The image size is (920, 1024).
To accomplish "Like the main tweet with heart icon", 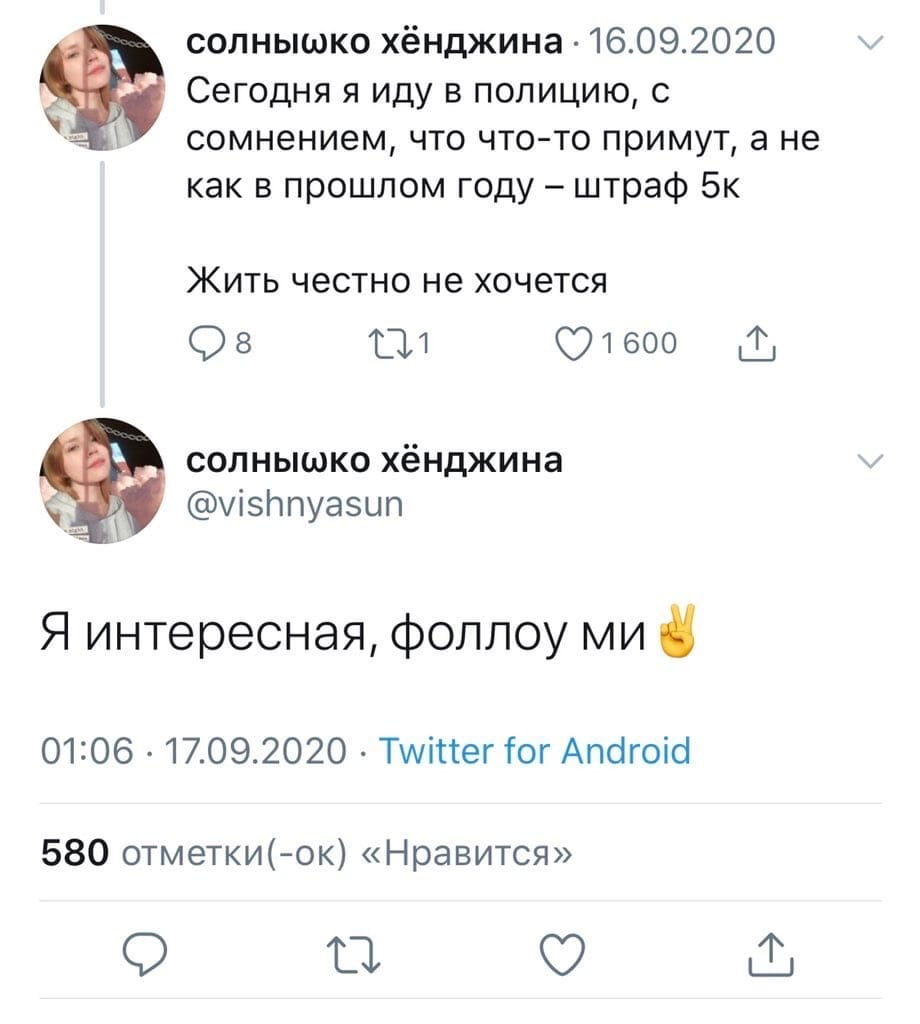I will pyautogui.click(x=564, y=955).
